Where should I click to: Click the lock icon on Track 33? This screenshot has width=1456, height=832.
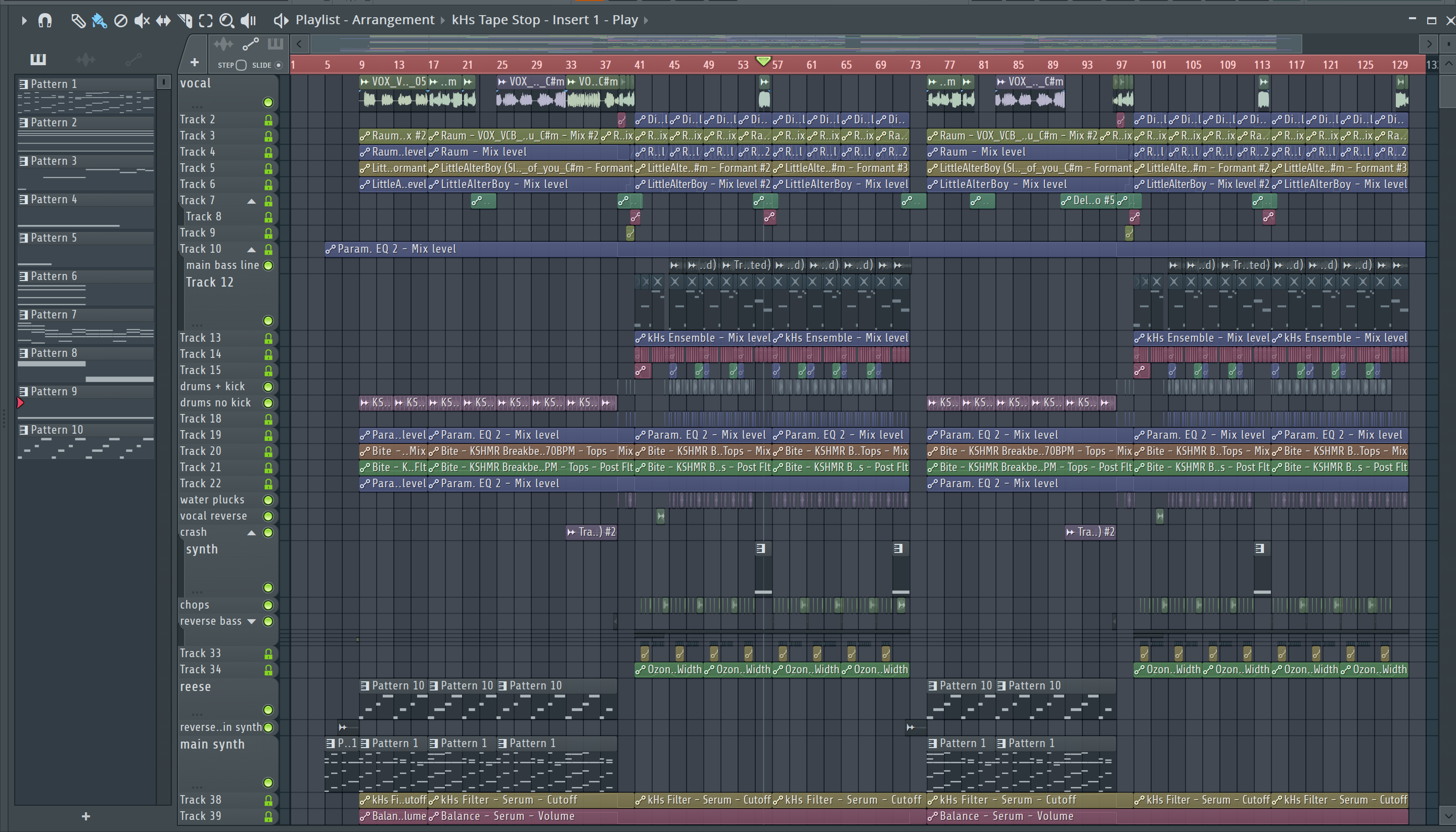click(267, 654)
